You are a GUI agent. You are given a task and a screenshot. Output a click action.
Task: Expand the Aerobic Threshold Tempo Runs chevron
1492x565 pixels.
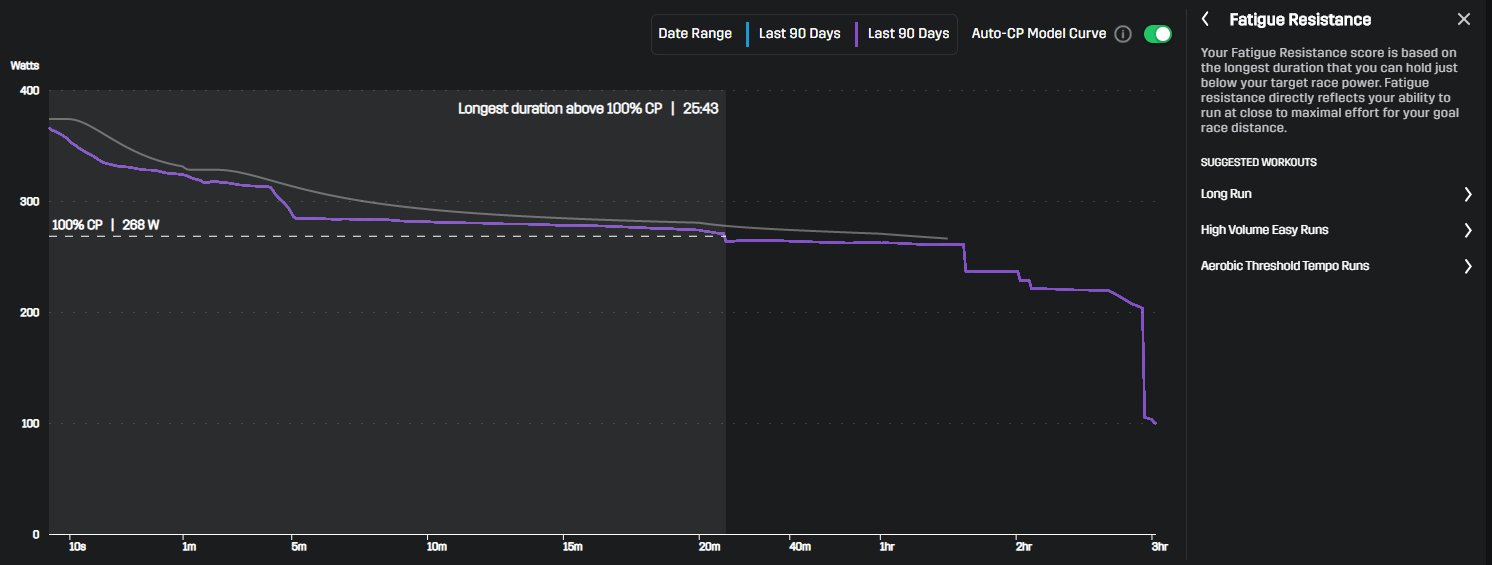(1468, 266)
